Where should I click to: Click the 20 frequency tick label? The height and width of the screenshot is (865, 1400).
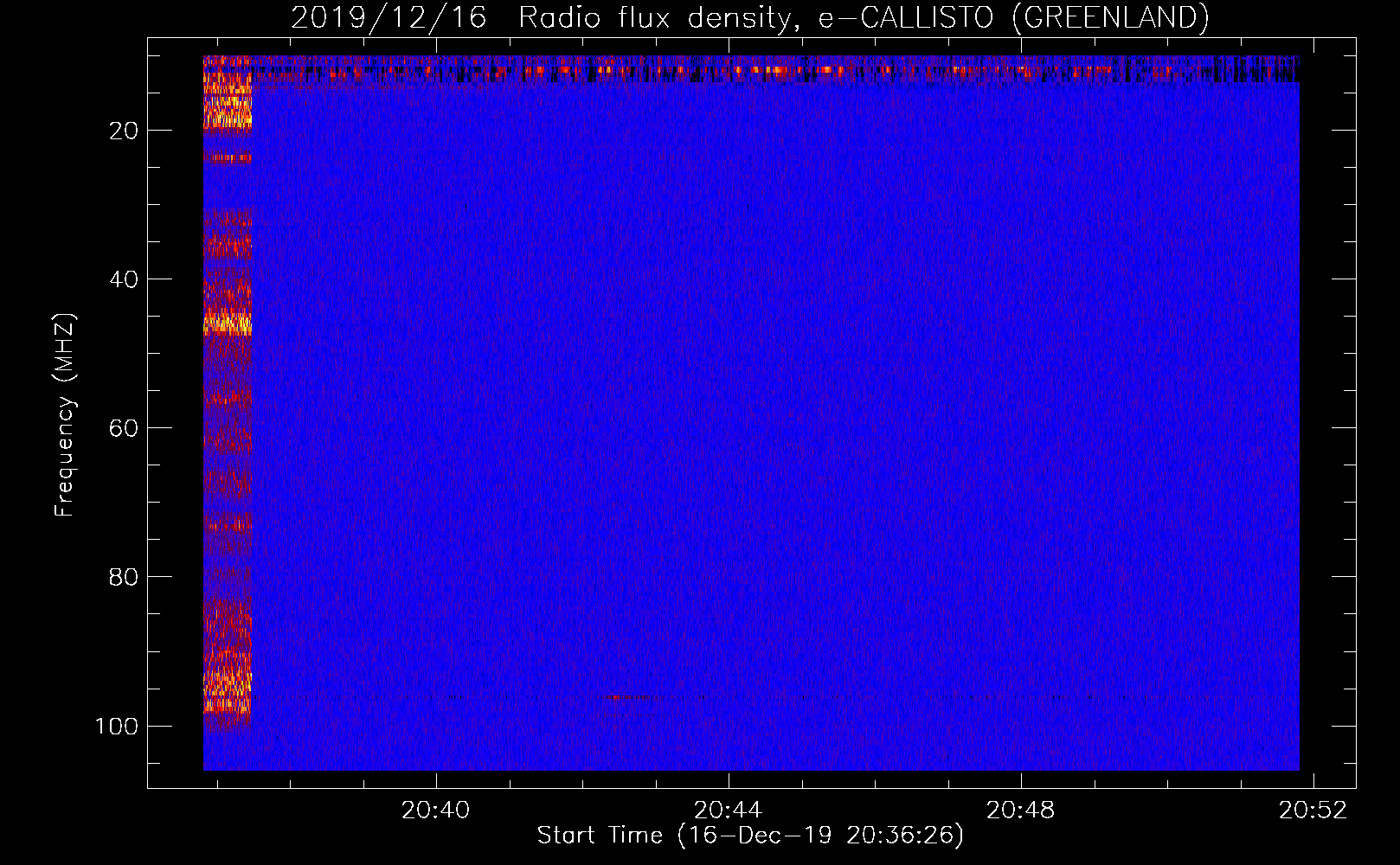click(x=124, y=131)
